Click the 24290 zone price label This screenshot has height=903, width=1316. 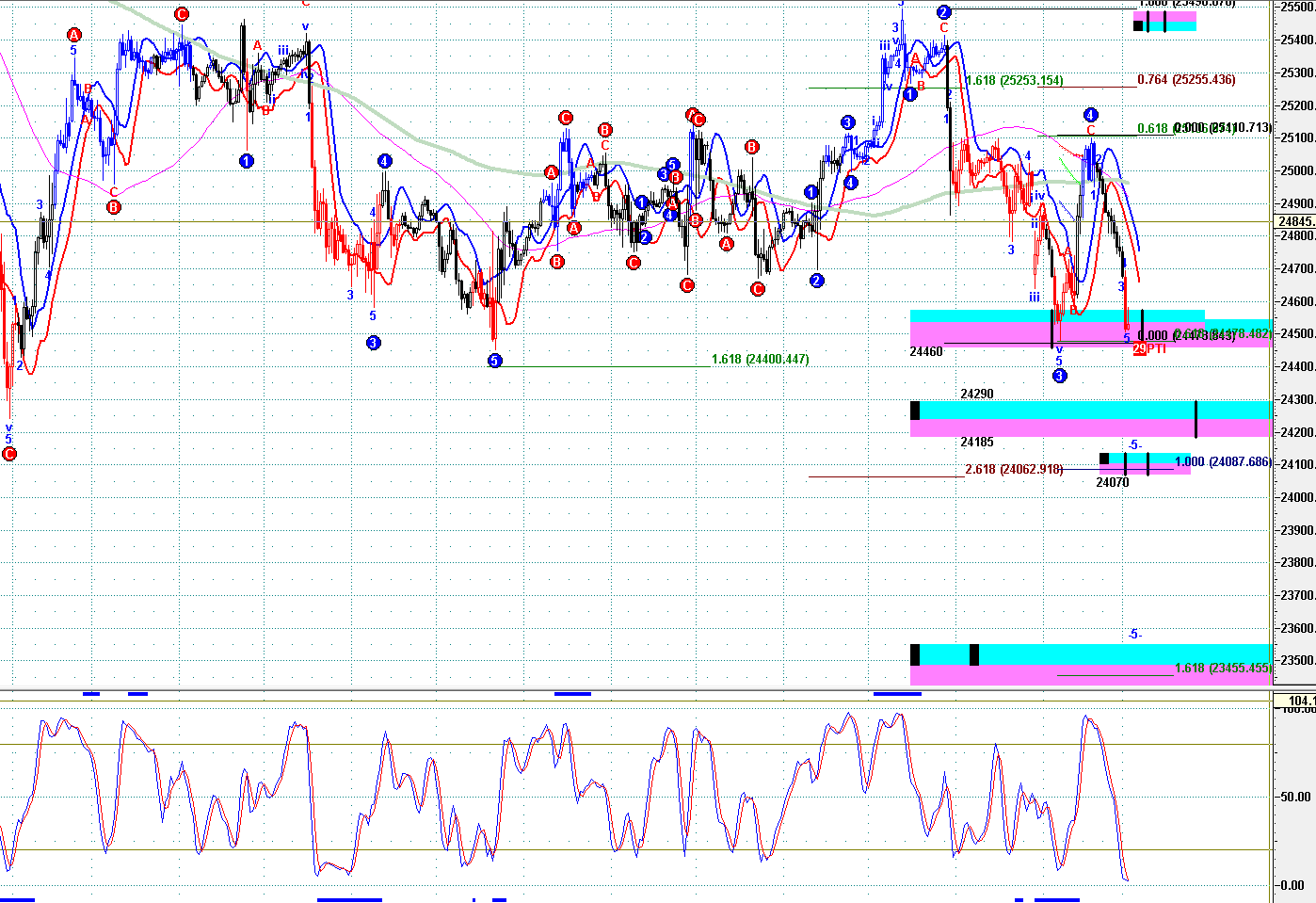[x=977, y=394]
